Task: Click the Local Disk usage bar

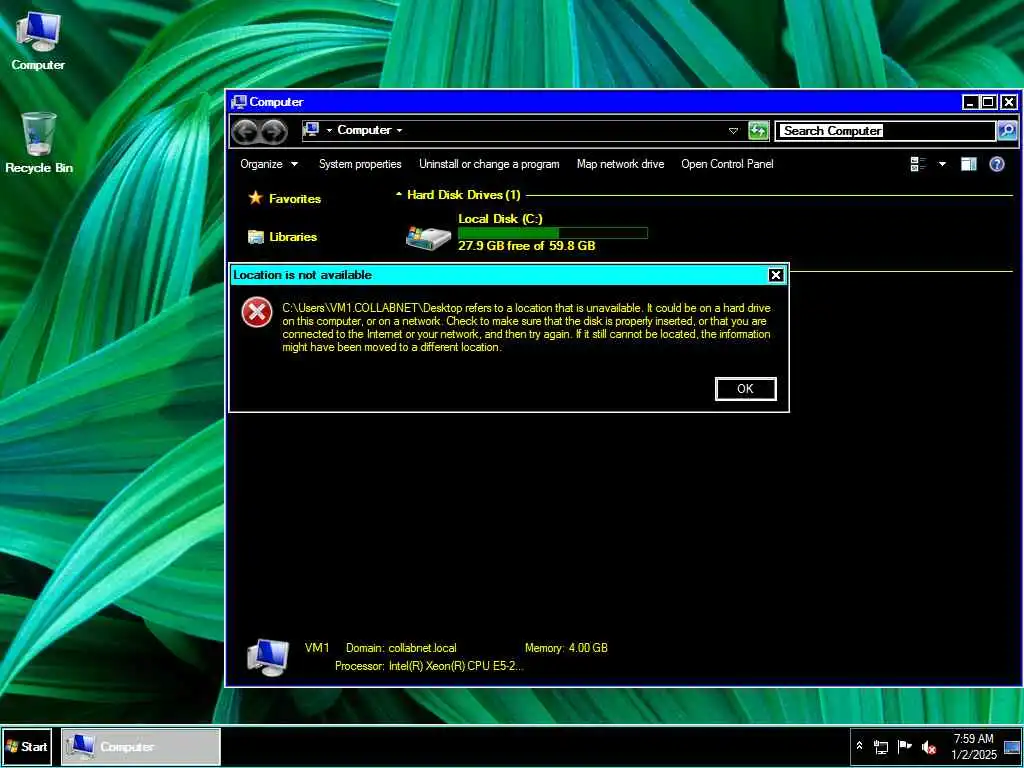Action: point(552,232)
